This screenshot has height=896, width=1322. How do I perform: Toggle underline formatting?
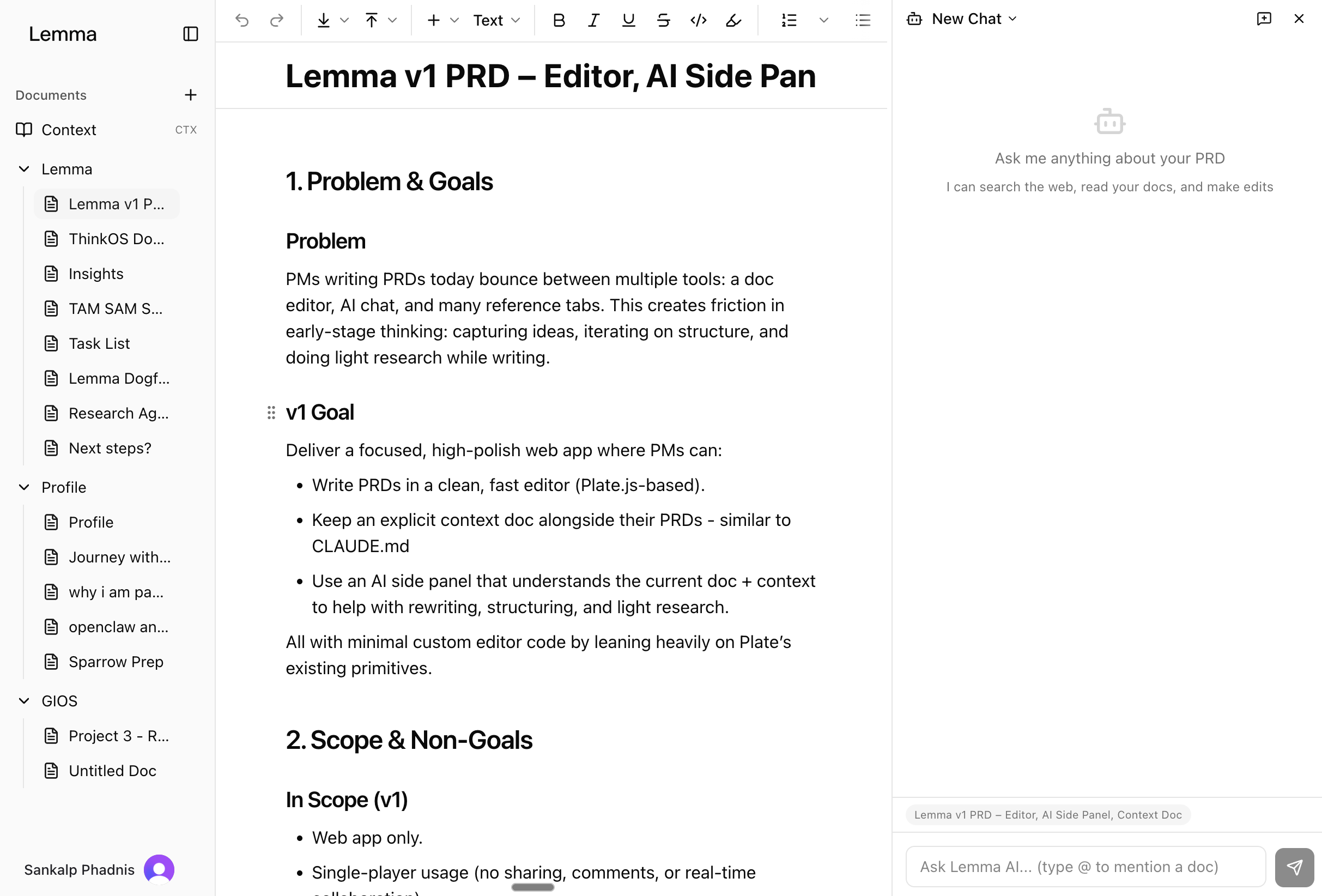pos(628,20)
